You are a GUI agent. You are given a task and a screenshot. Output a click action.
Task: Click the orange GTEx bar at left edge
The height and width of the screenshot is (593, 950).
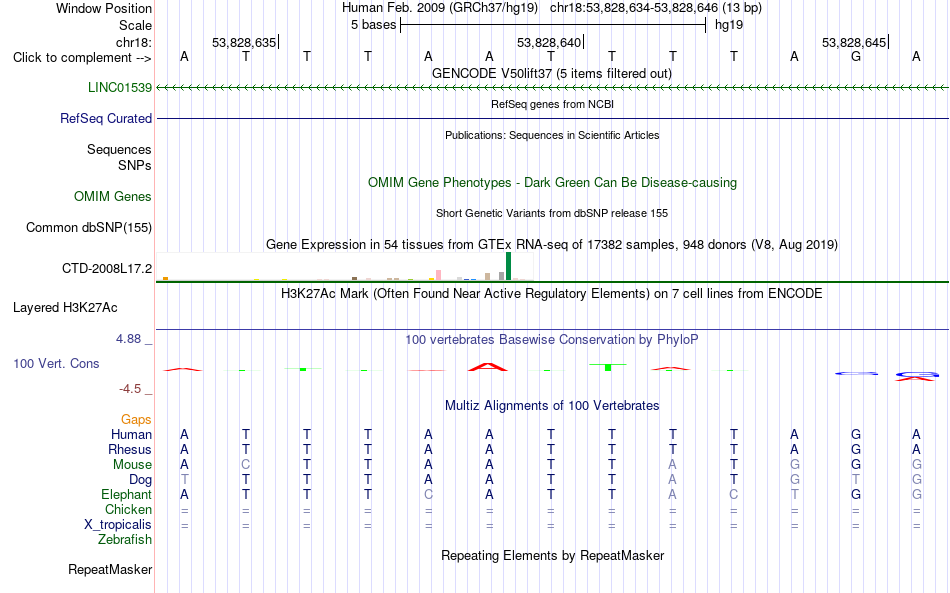pyautogui.click(x=165, y=279)
